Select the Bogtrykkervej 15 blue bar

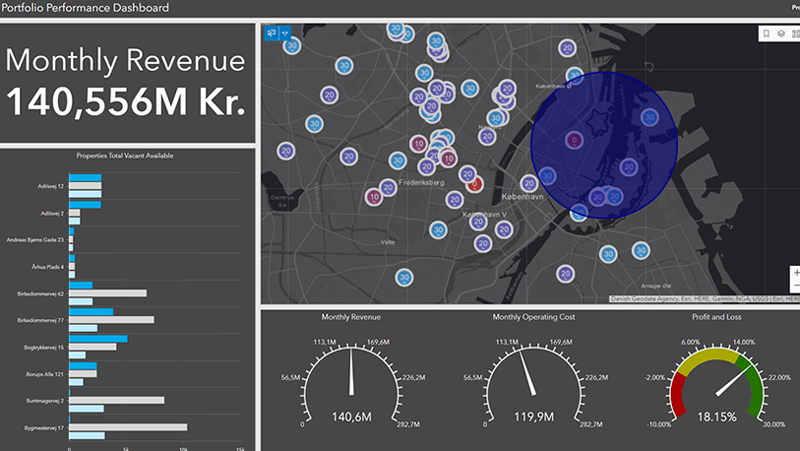point(98,339)
